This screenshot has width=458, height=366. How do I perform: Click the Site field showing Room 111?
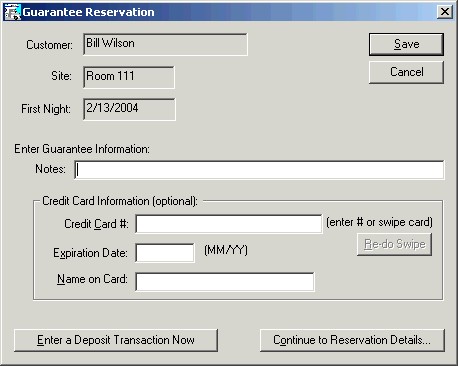pos(129,77)
